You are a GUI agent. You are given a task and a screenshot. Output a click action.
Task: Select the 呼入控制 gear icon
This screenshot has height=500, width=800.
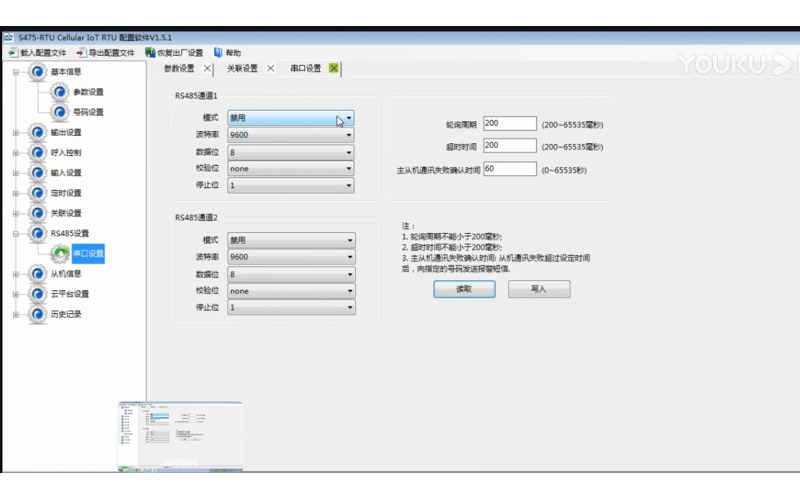37,153
